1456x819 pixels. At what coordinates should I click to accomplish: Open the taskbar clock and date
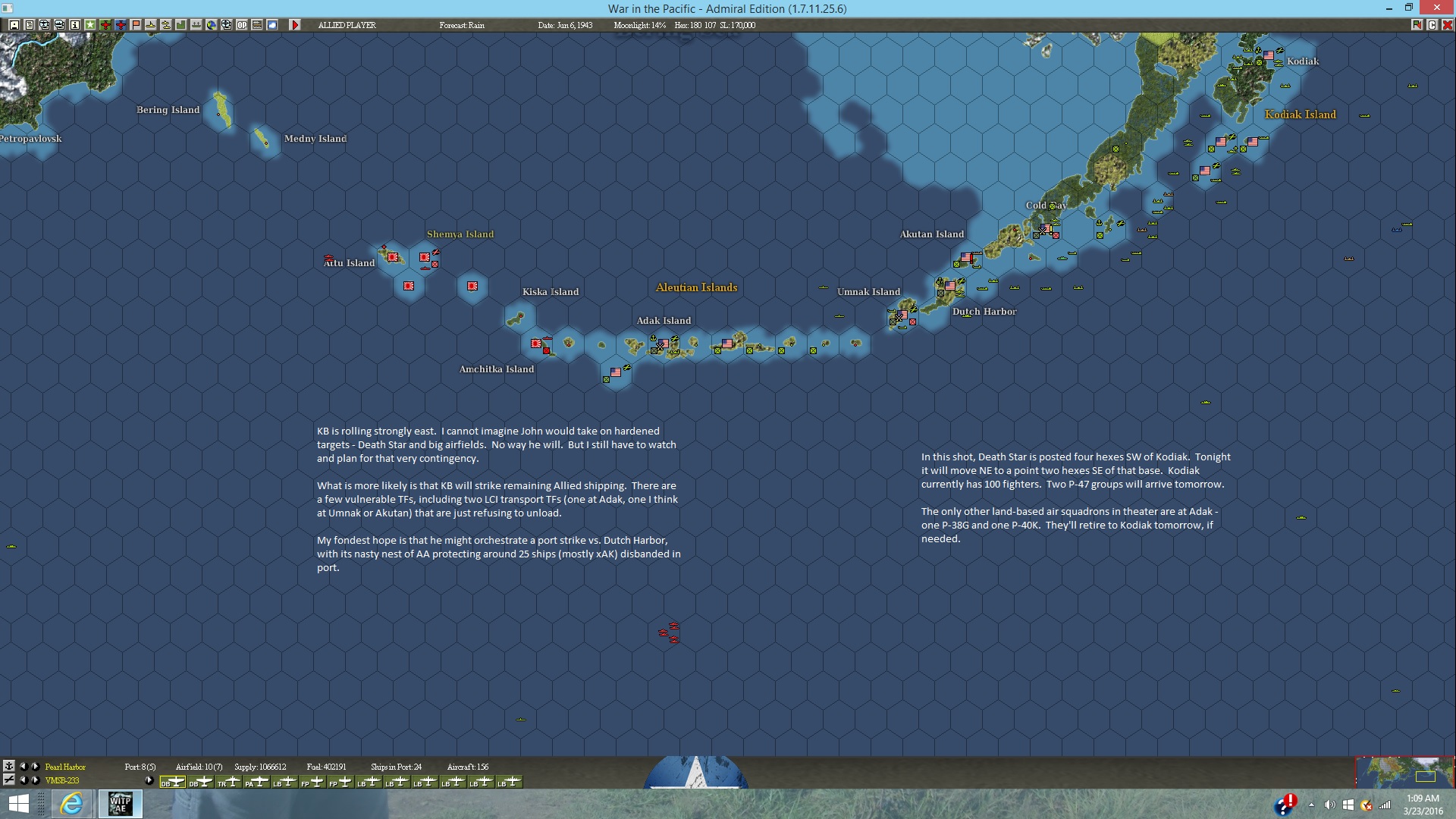1423,805
